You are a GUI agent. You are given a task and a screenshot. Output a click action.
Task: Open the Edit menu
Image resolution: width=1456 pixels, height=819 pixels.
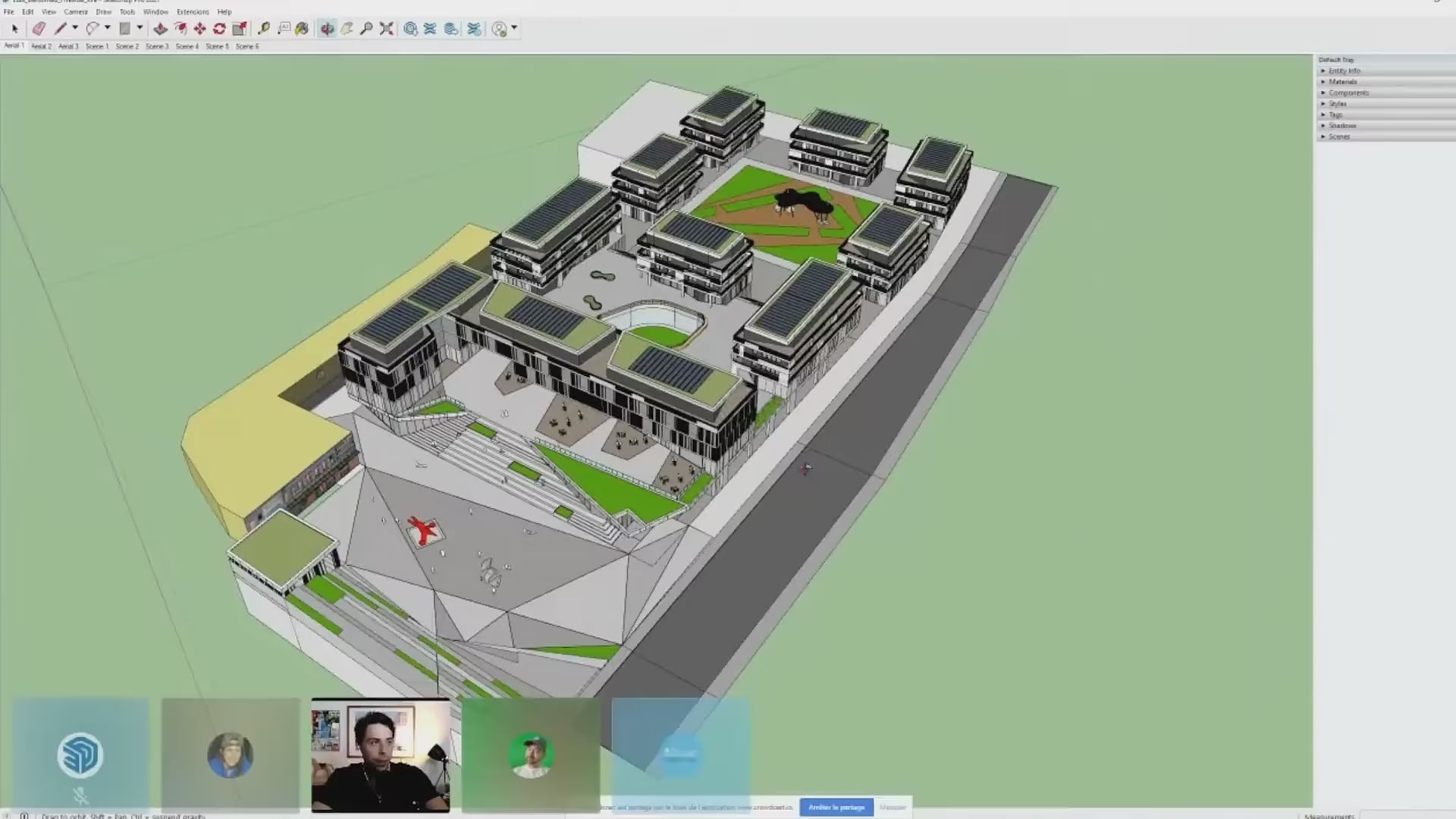28,12
